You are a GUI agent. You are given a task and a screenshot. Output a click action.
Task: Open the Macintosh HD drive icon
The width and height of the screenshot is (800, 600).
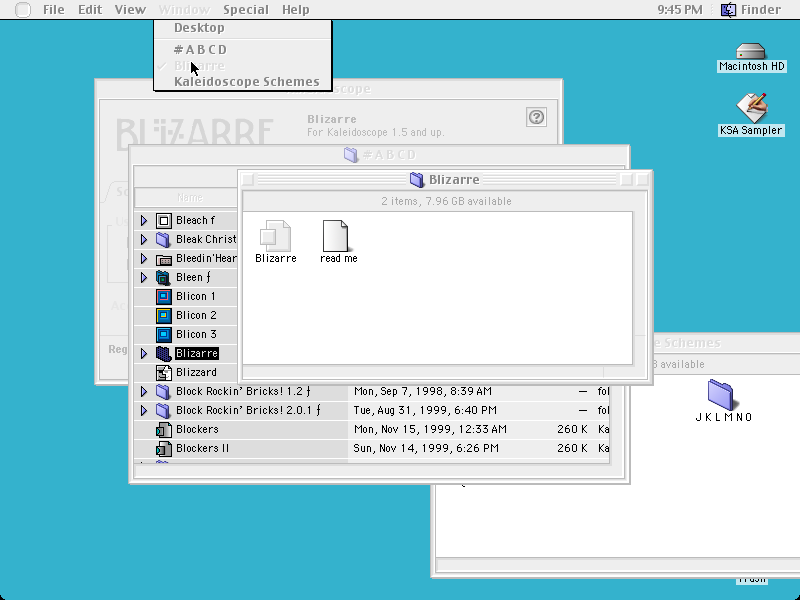[751, 51]
